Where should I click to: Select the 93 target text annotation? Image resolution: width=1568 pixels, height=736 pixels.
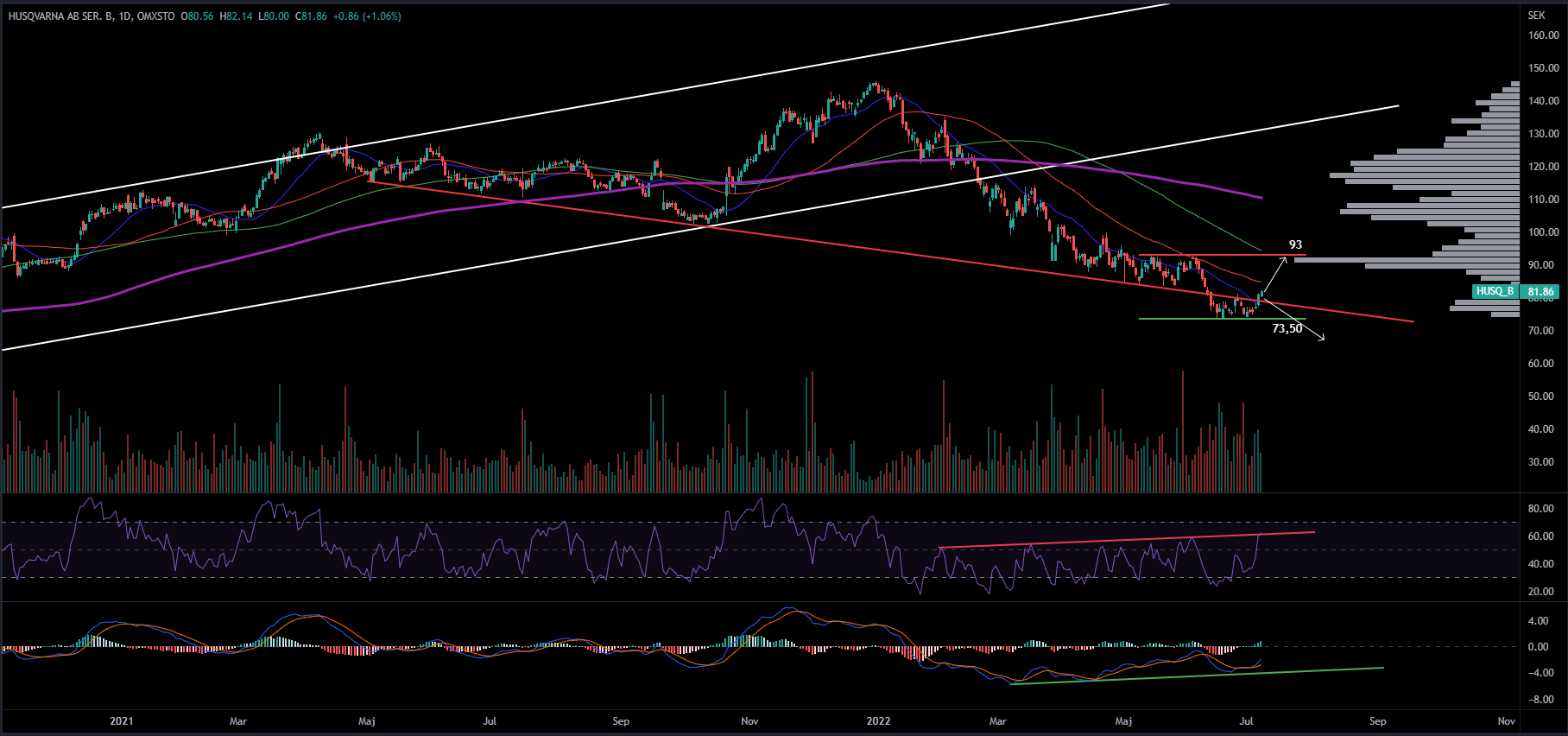[x=1295, y=245]
